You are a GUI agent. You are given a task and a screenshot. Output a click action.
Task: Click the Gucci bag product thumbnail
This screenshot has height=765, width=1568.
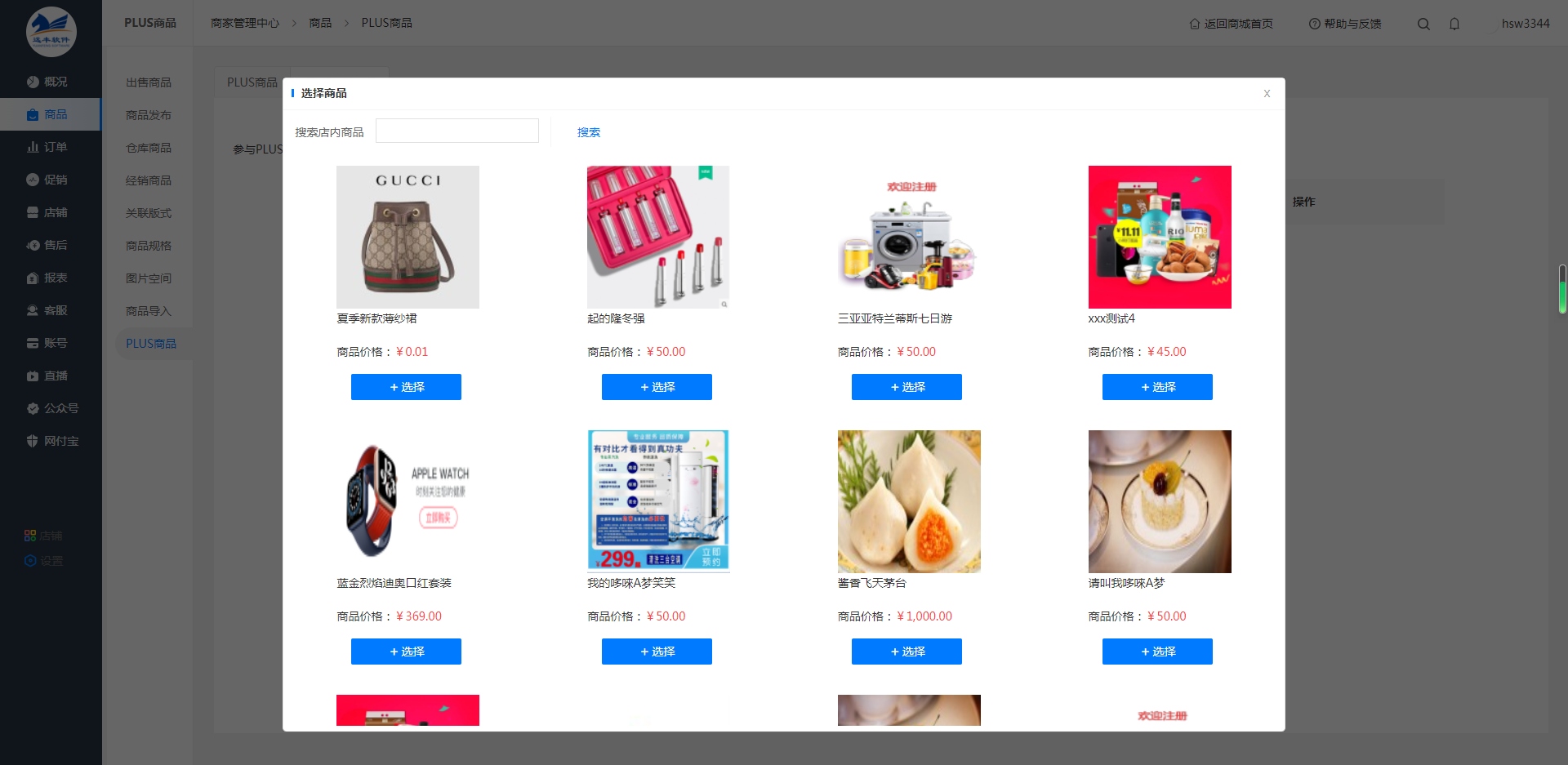408,237
